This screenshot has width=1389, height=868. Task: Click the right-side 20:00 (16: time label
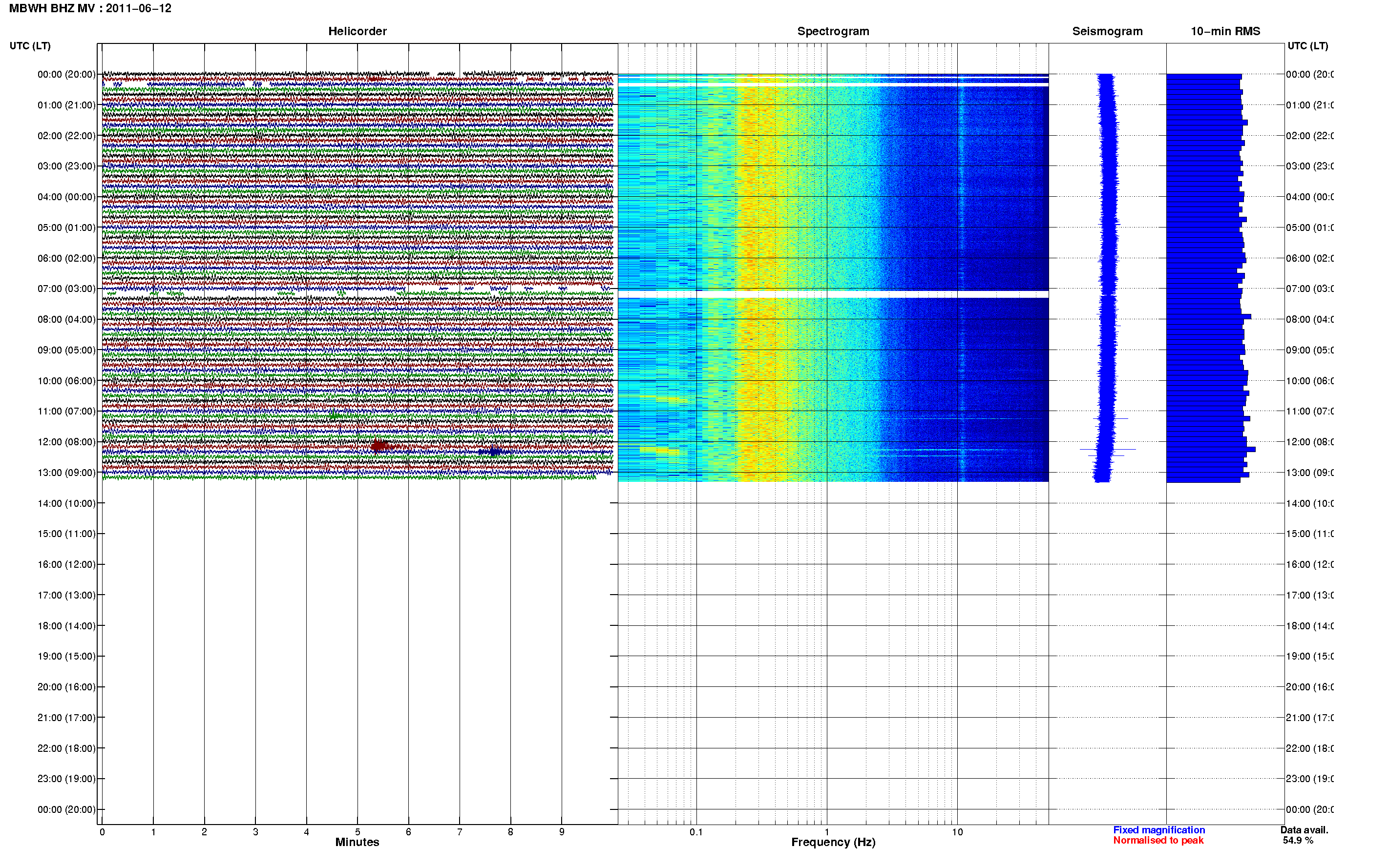(x=1309, y=686)
